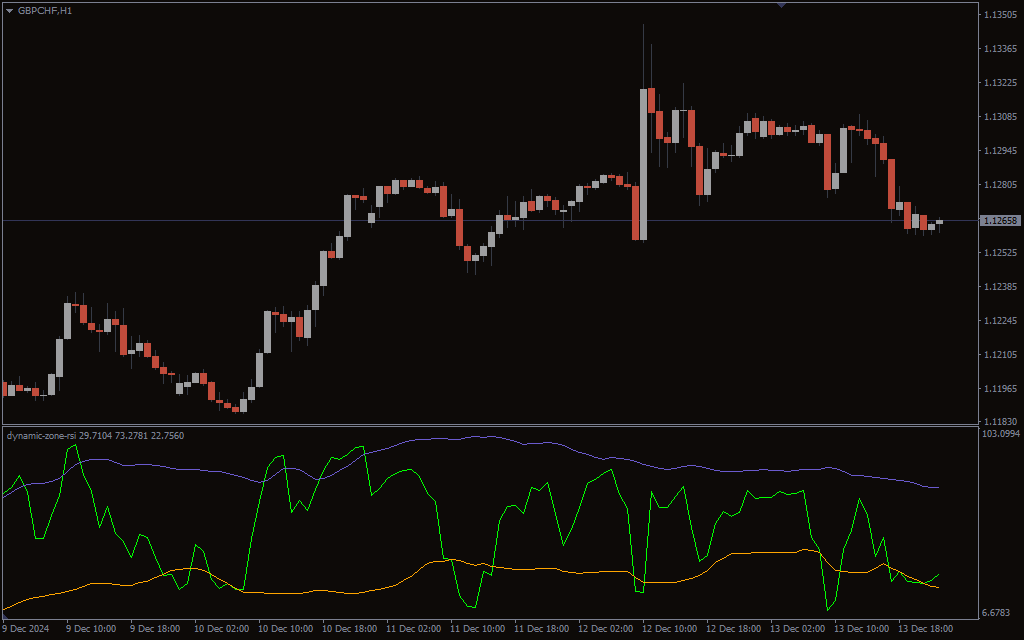Click the 9 Dec 2024 time axis label
Image resolution: width=1024 pixels, height=640 pixels.
(25, 629)
